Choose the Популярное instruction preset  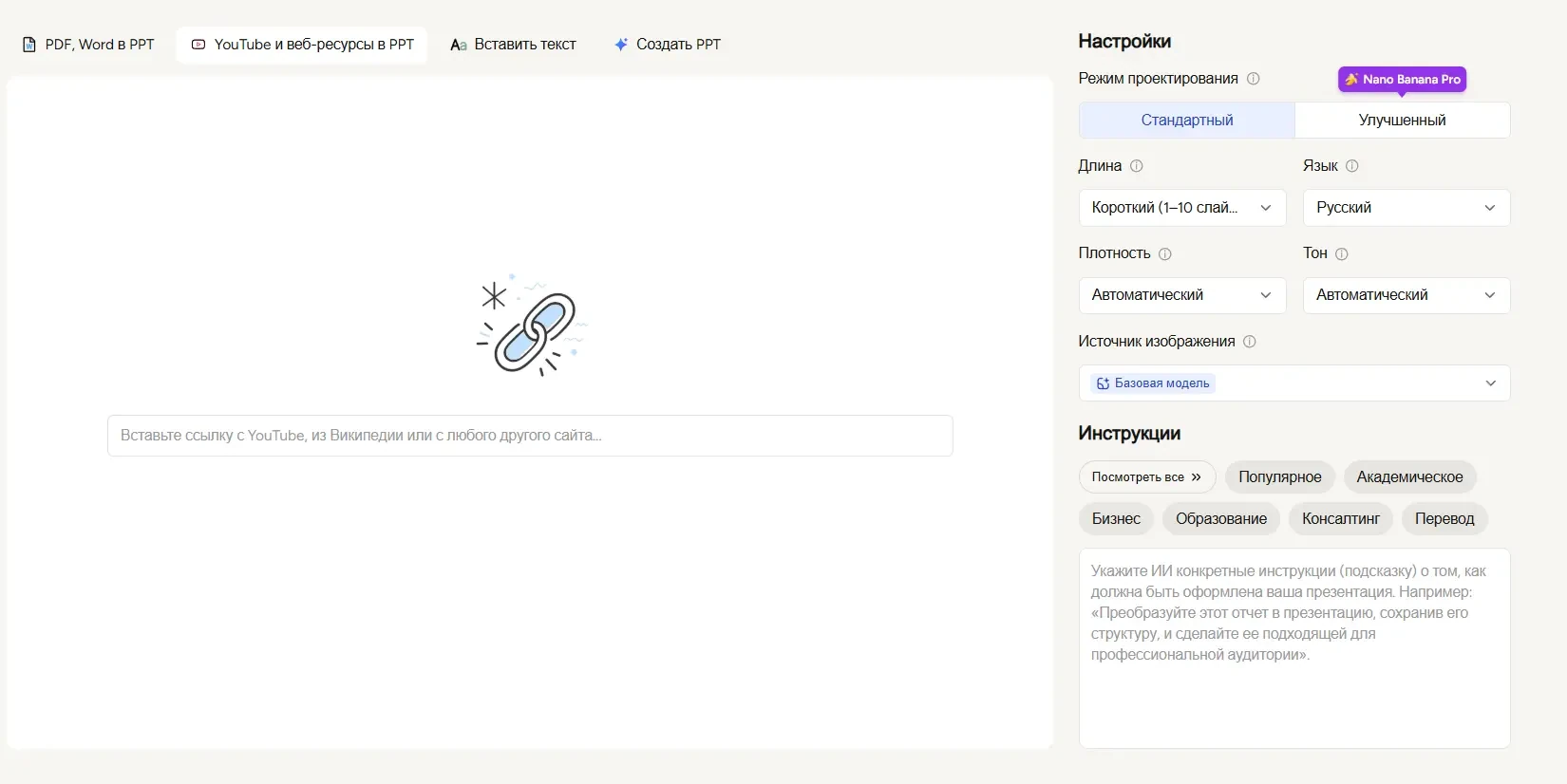(1280, 477)
